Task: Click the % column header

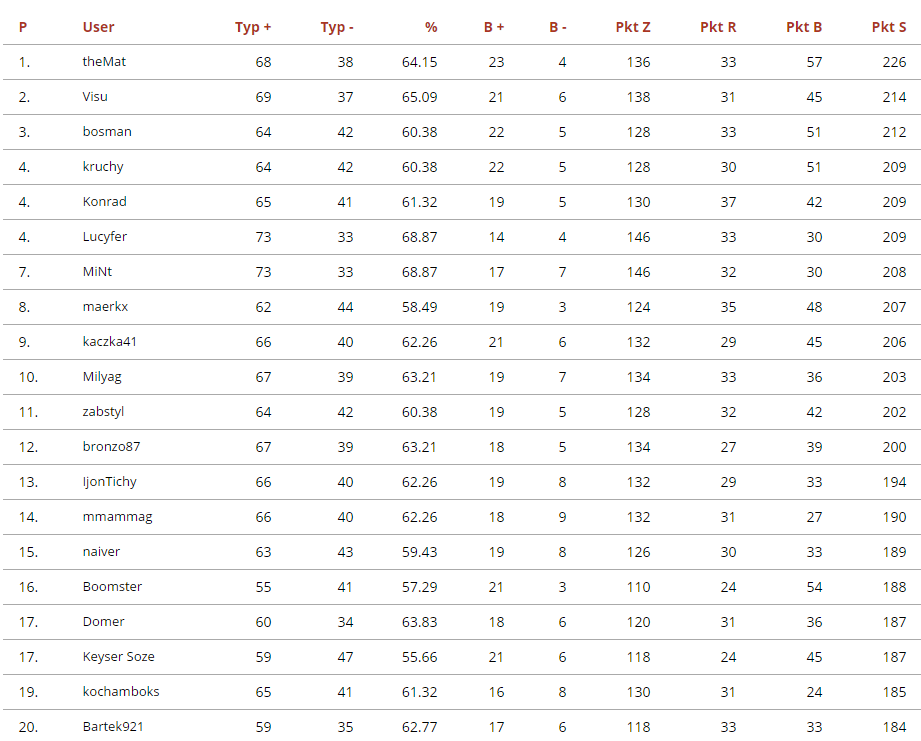Action: (431, 27)
